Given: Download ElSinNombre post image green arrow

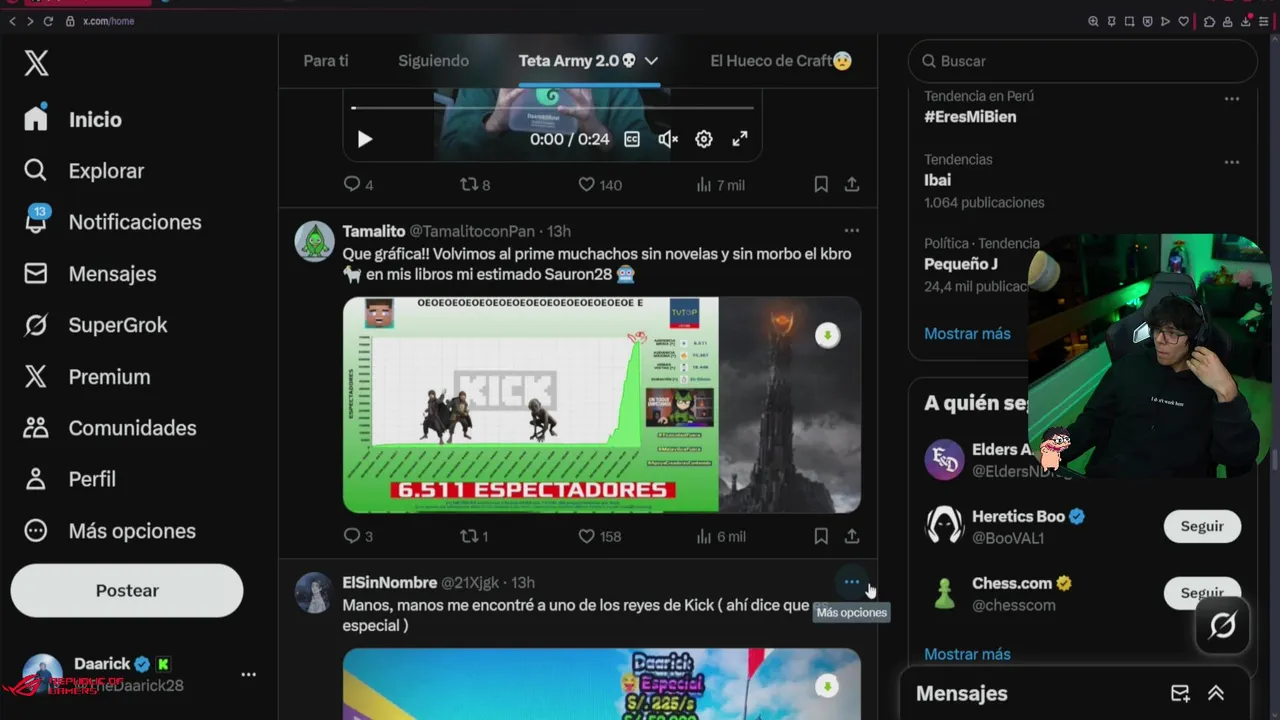Looking at the screenshot, I should (827, 686).
